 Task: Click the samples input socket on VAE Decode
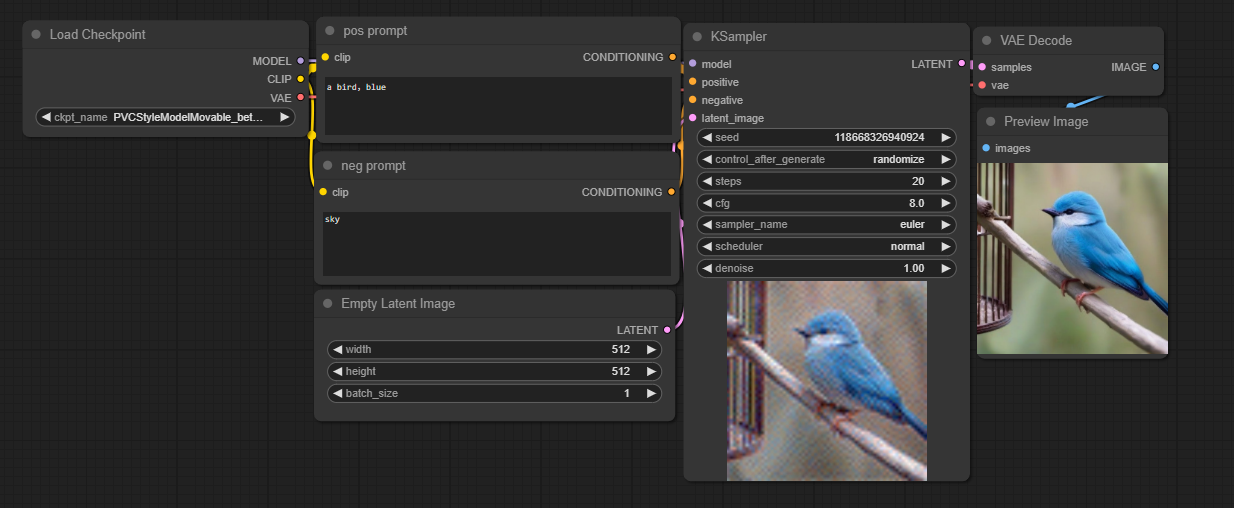coord(982,67)
